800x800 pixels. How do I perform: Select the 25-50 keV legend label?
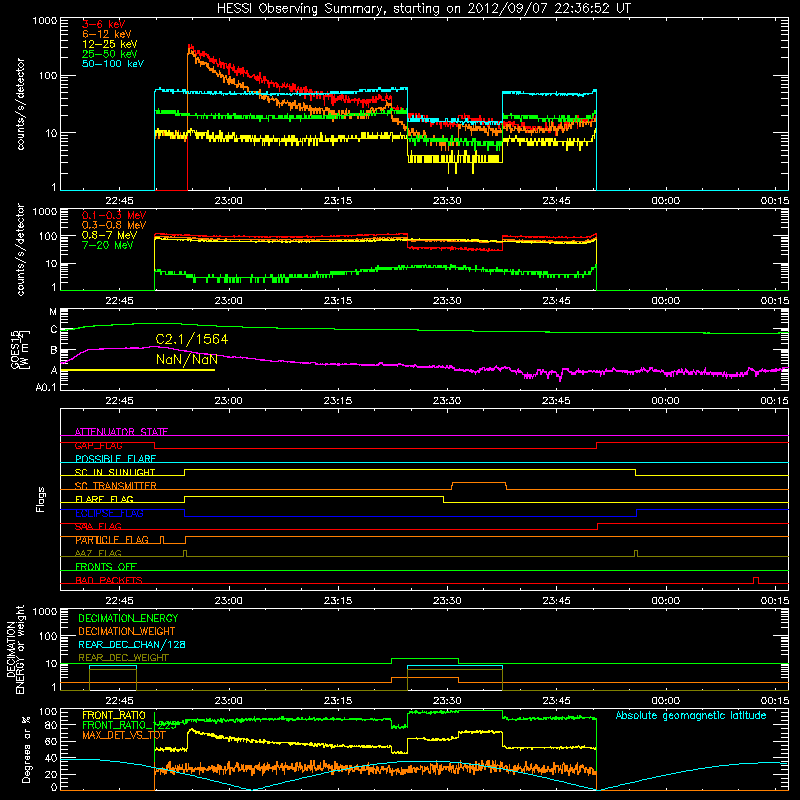point(110,54)
